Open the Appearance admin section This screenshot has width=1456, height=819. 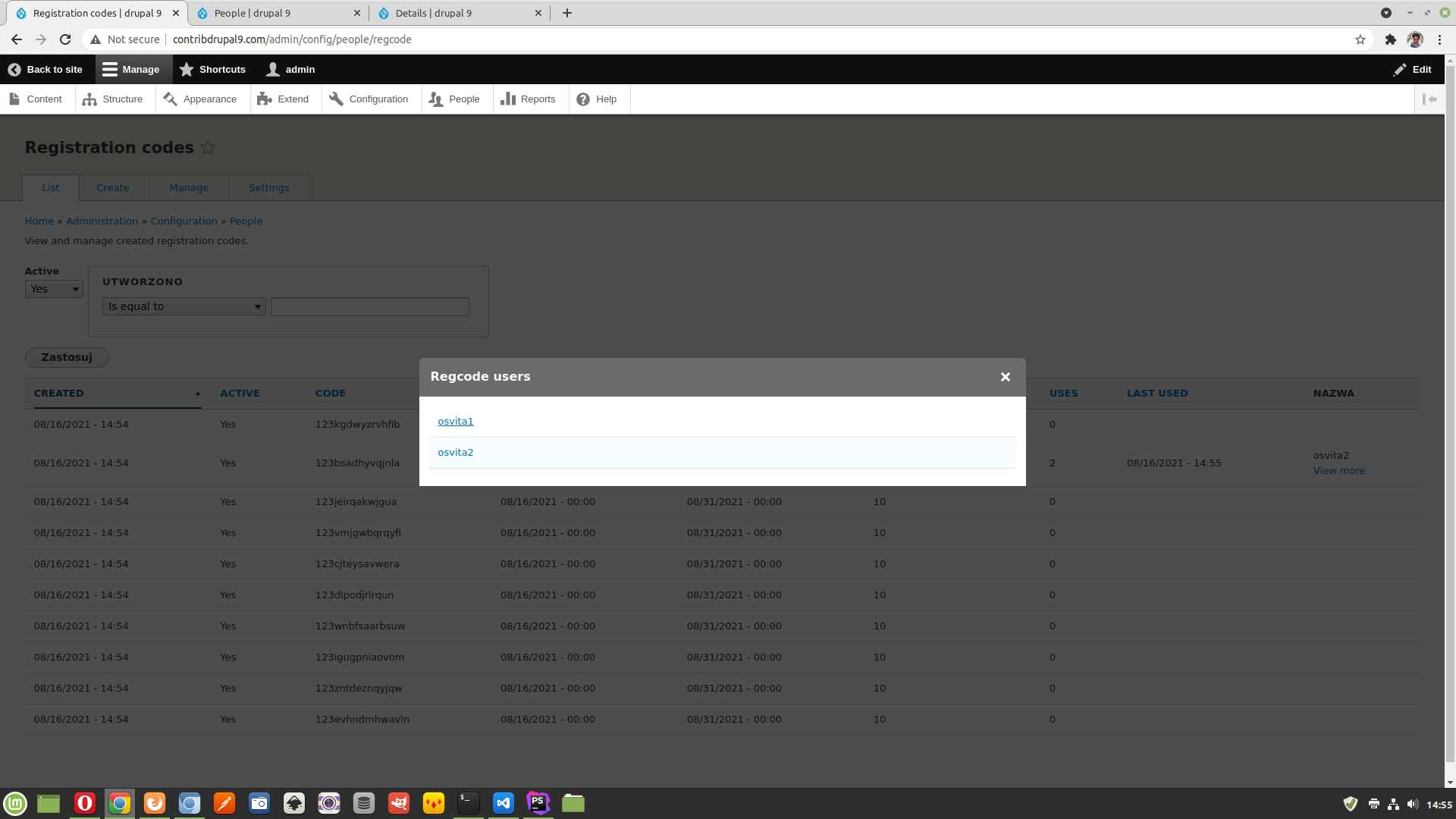201,99
